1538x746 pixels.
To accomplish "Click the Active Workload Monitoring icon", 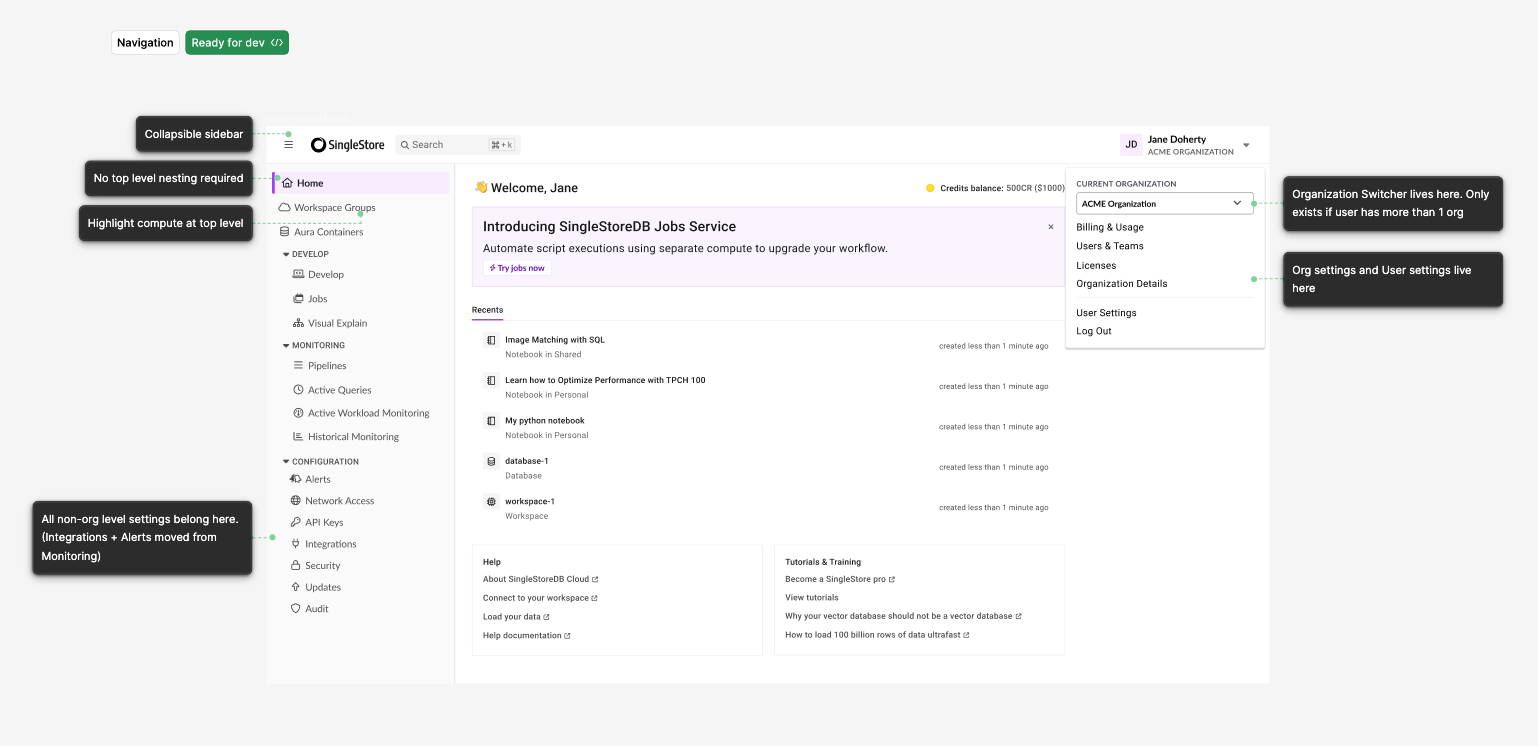I will click(298, 413).
